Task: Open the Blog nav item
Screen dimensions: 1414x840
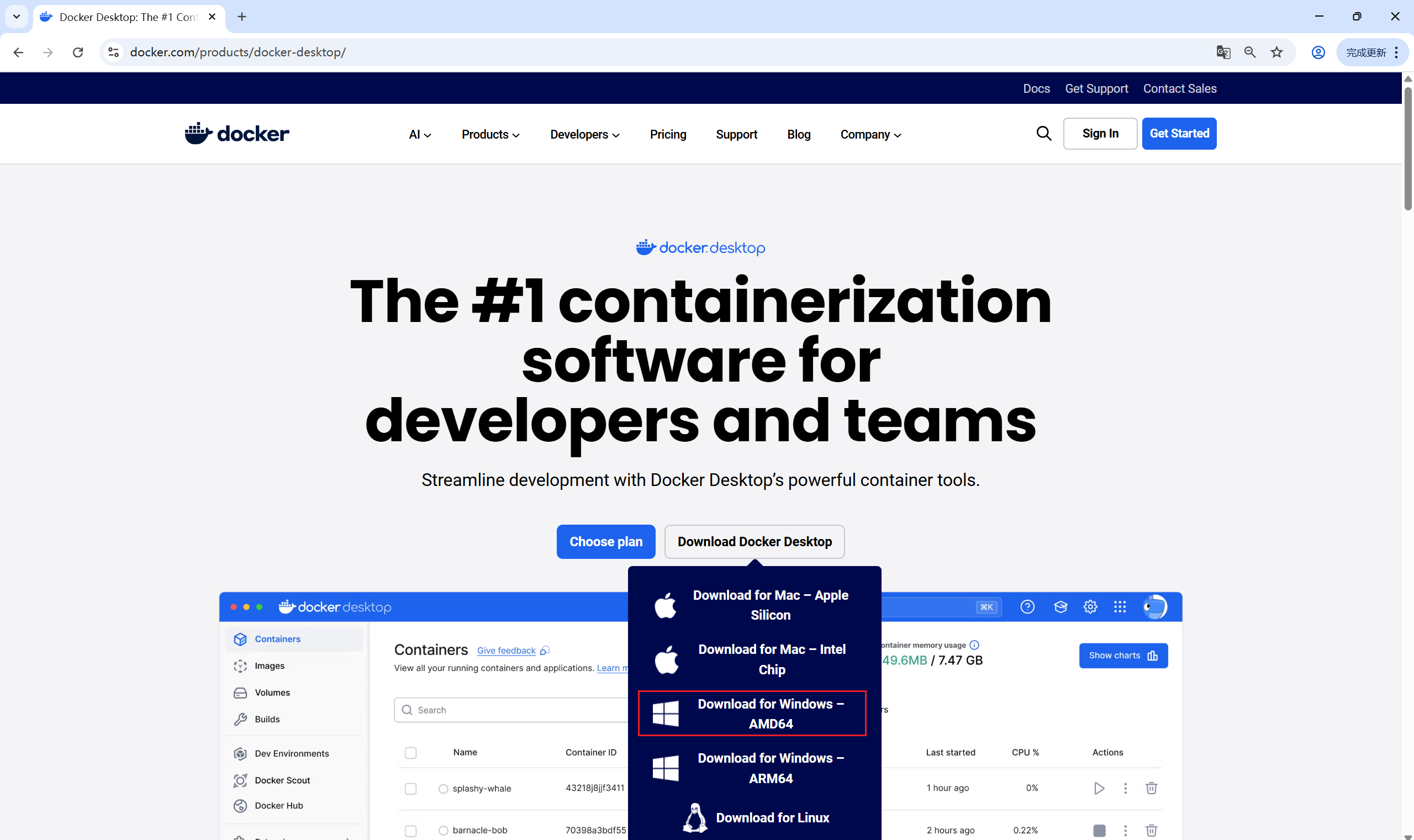Action: 798,135
